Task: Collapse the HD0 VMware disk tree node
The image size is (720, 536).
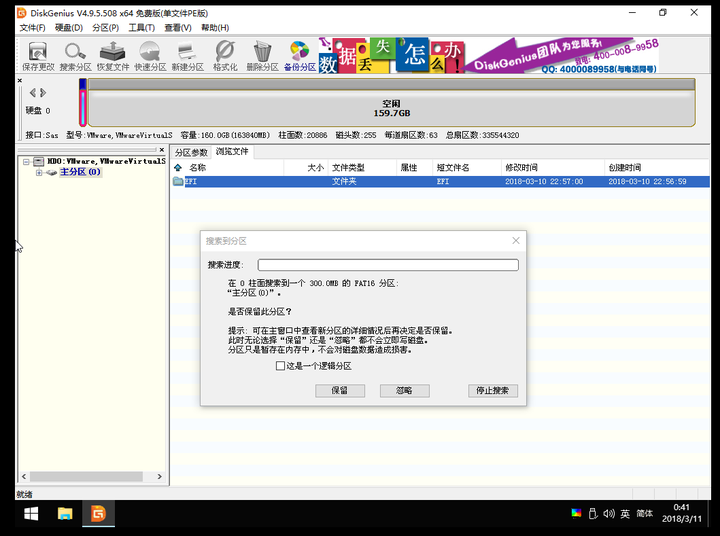Action: (26, 162)
